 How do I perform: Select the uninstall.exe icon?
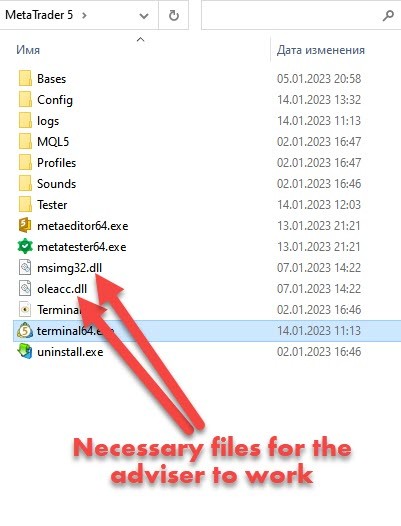pyautogui.click(x=25, y=352)
